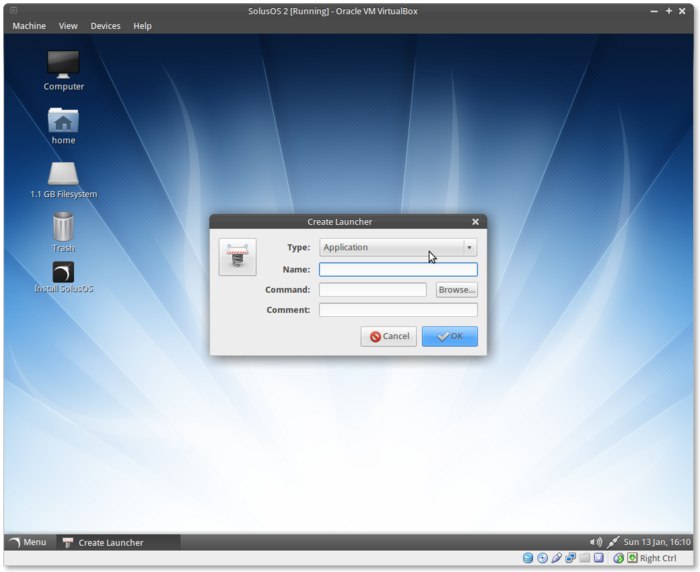The height and width of the screenshot is (572, 700).
Task: Maximize the VirtualBox window
Action: tap(669, 11)
